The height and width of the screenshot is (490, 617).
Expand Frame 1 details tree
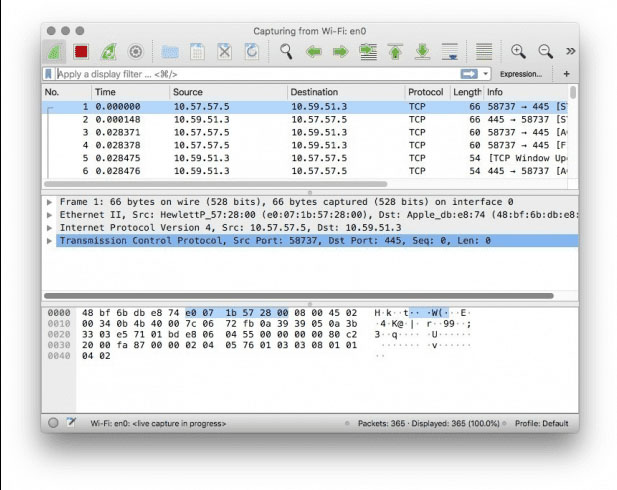tap(50, 201)
